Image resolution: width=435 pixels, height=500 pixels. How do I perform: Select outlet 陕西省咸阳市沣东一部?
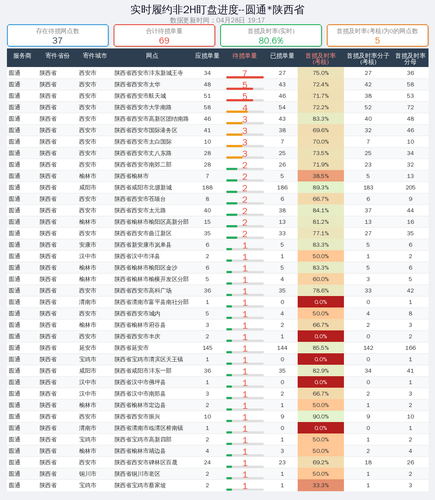pyautogui.click(x=143, y=371)
